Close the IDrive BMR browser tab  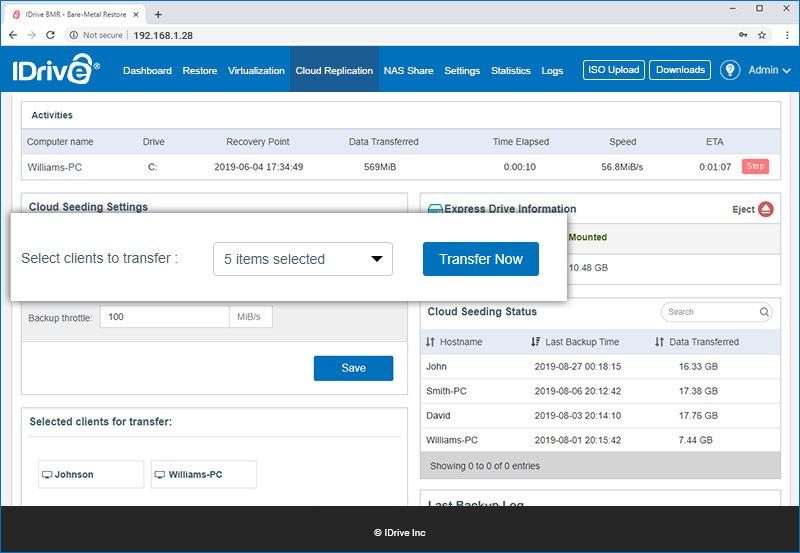[x=136, y=14]
